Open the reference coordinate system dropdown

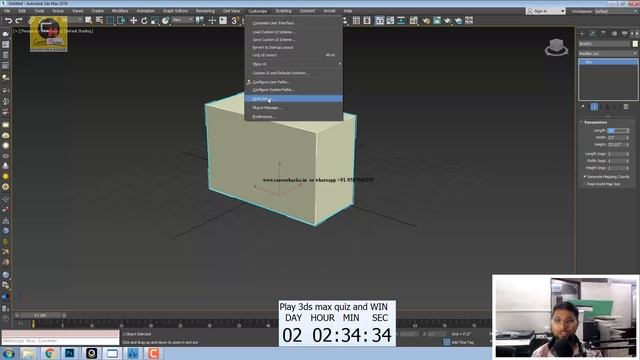point(182,20)
